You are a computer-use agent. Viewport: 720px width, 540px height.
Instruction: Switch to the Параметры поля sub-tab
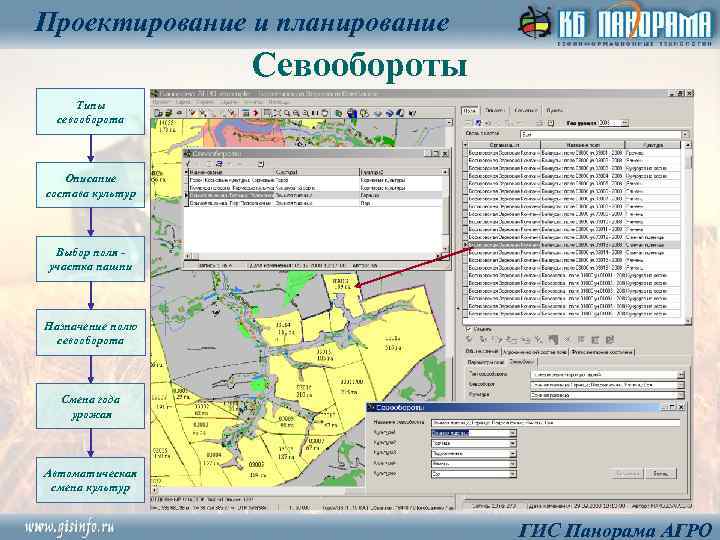tap(486, 362)
